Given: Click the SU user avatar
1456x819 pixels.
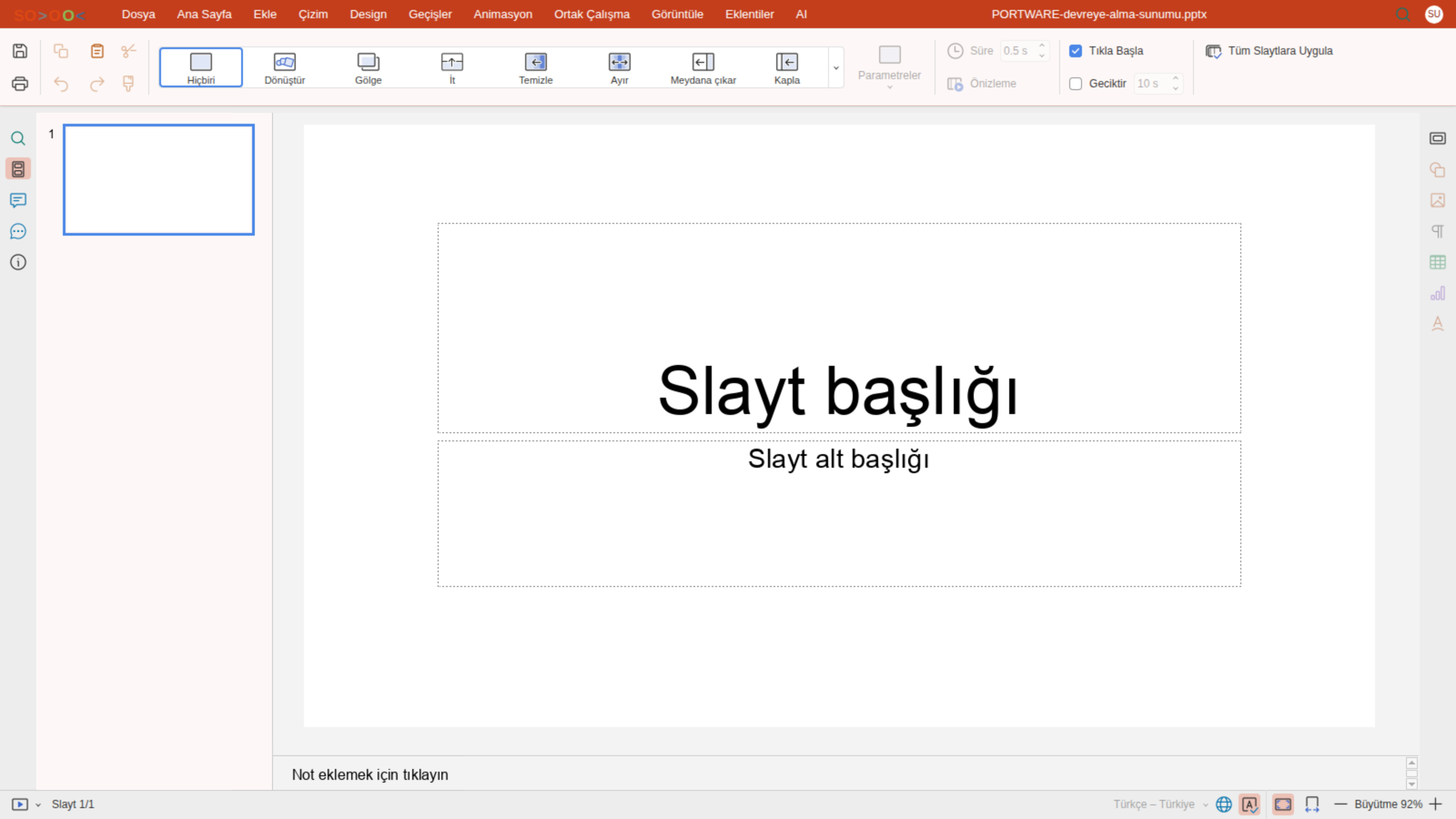Looking at the screenshot, I should (1434, 14).
